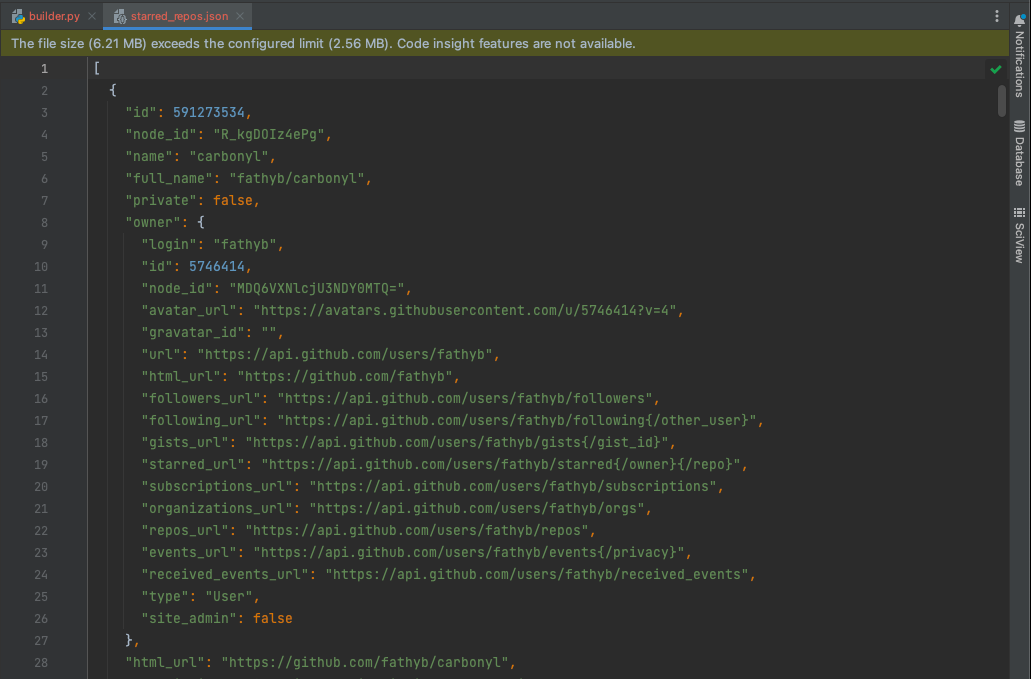The image size is (1031, 679).
Task: Click the id value 591273534
Action: 208,112
